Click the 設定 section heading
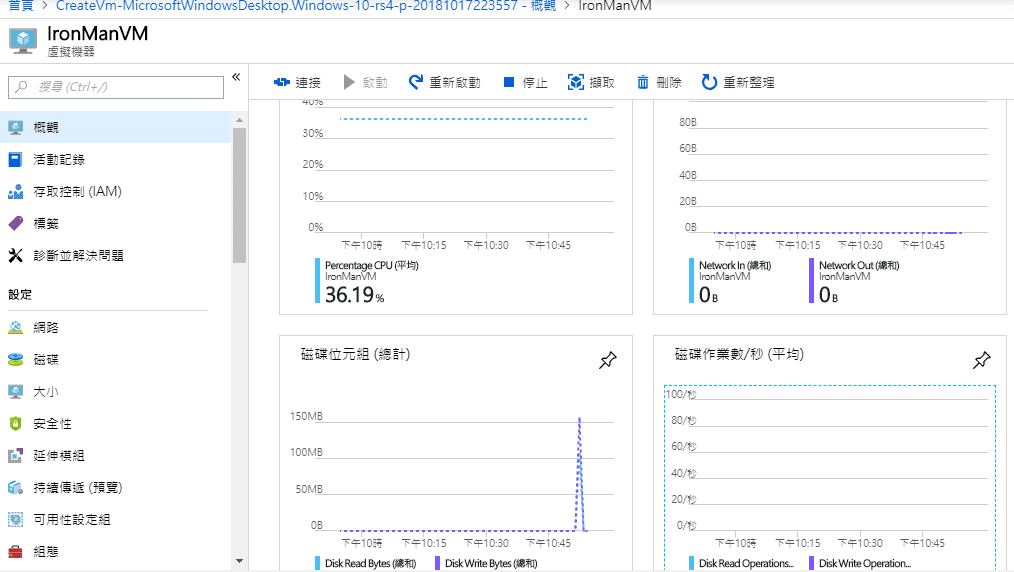Screen dimensions: 1014x572 (x=20, y=295)
